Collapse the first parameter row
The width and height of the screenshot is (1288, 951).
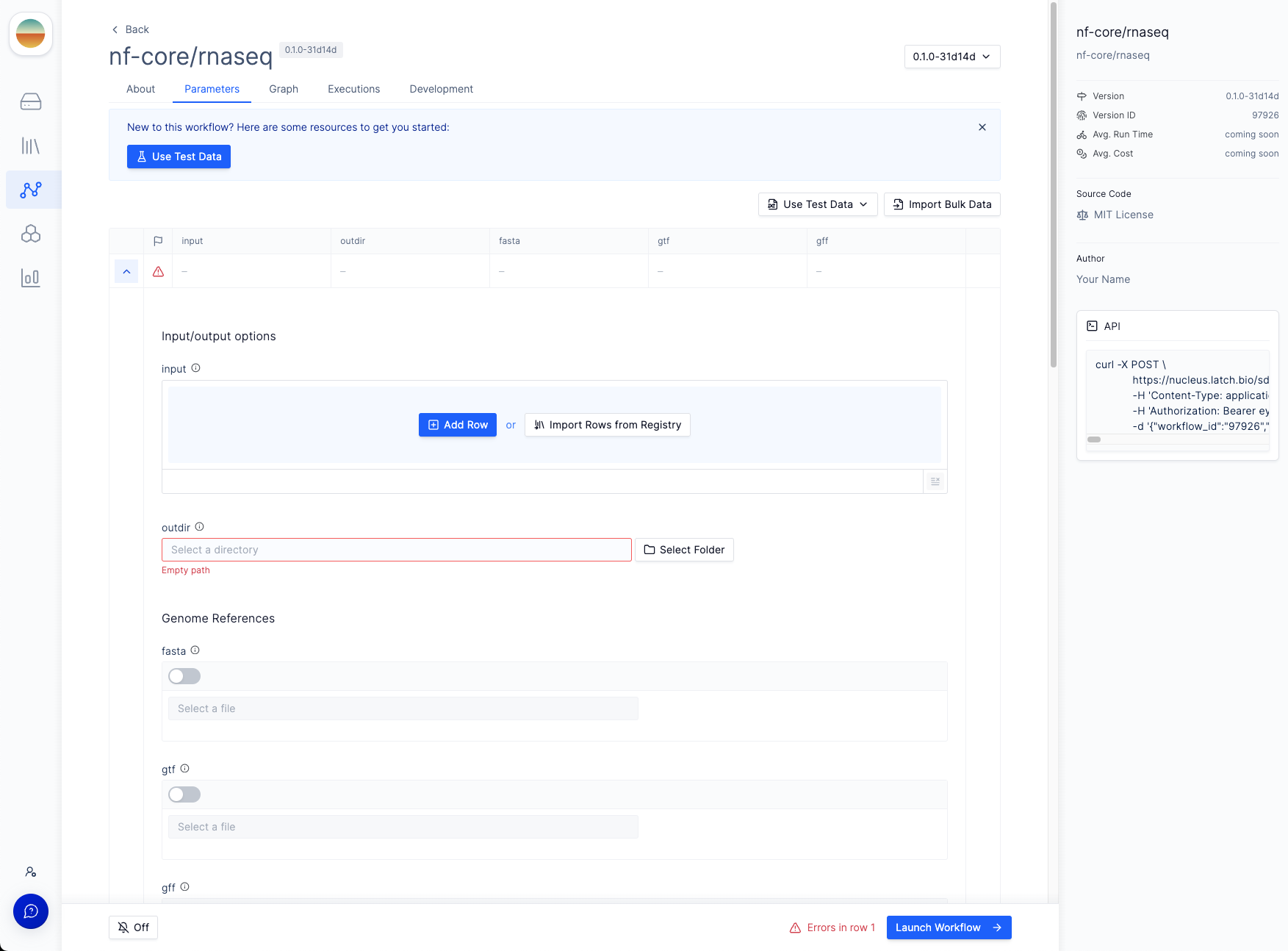pos(126,272)
